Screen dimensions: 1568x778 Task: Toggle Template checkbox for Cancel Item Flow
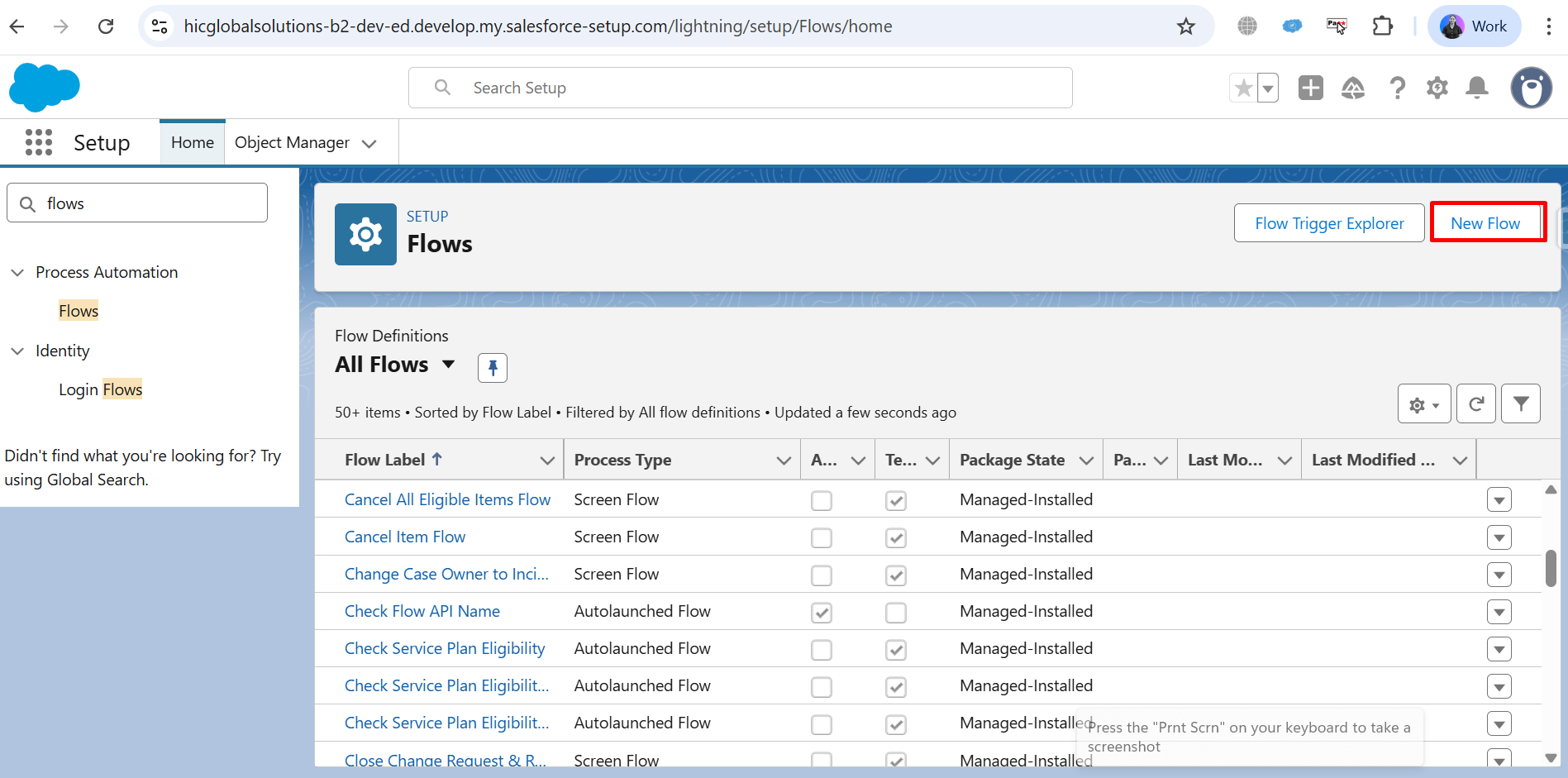click(x=895, y=538)
